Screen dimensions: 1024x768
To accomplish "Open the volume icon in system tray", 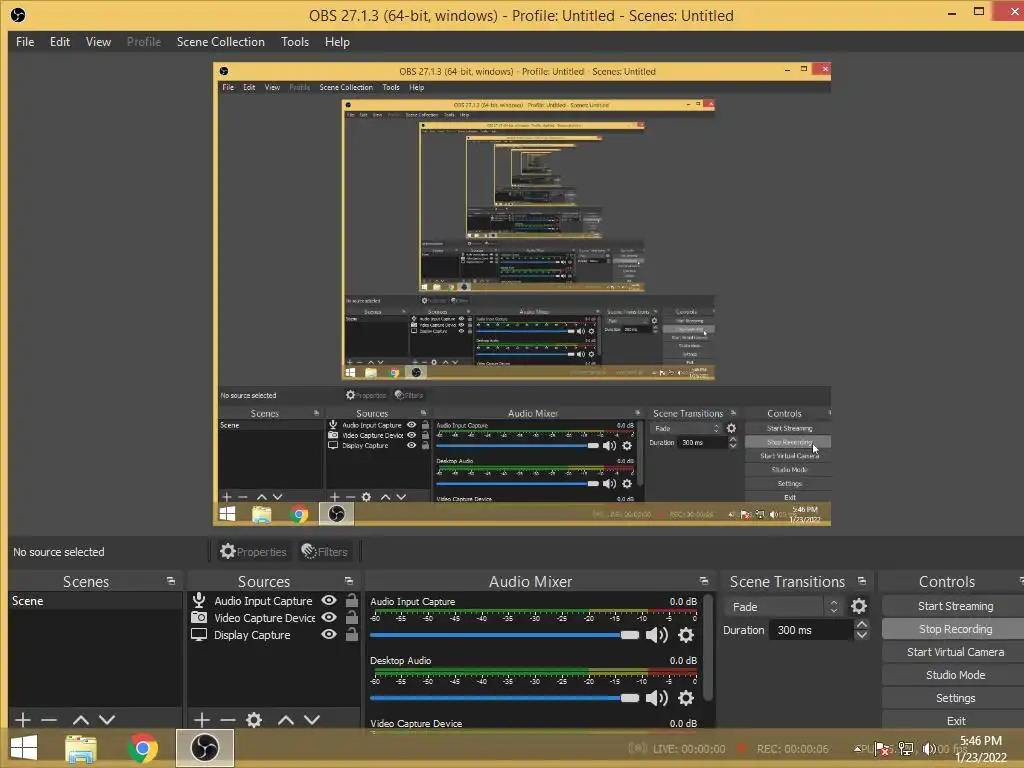I will pyautogui.click(x=929, y=748).
